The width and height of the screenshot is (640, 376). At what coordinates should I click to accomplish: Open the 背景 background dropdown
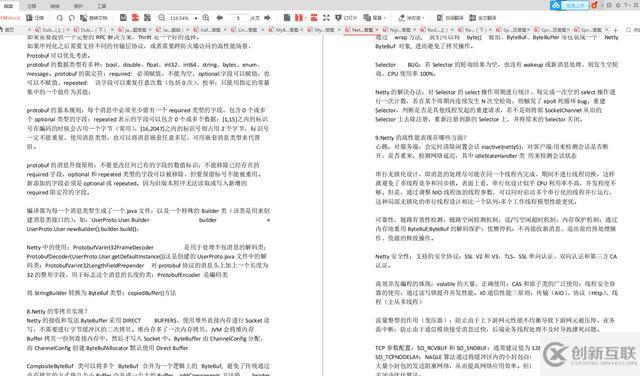375,18
